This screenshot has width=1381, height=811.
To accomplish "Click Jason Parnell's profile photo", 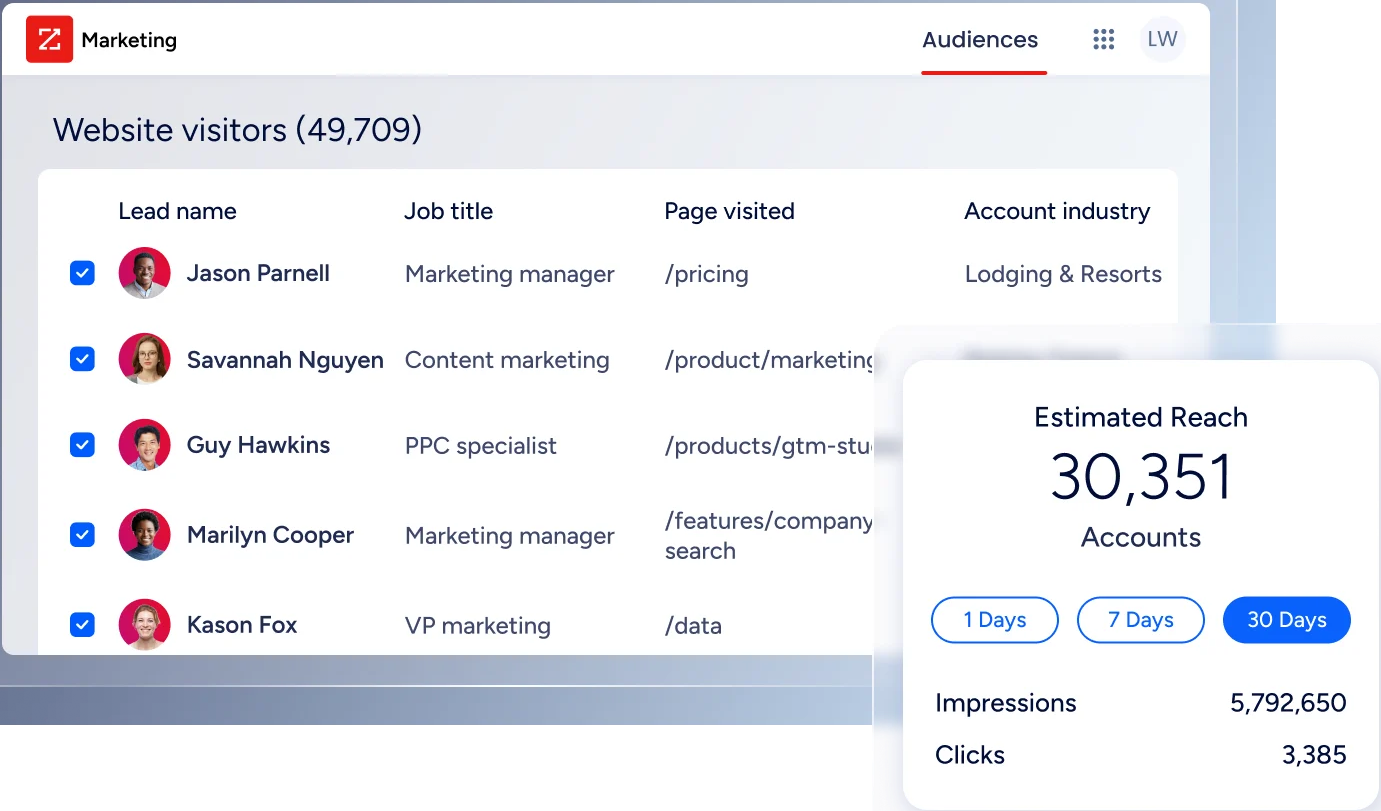I will [x=144, y=273].
